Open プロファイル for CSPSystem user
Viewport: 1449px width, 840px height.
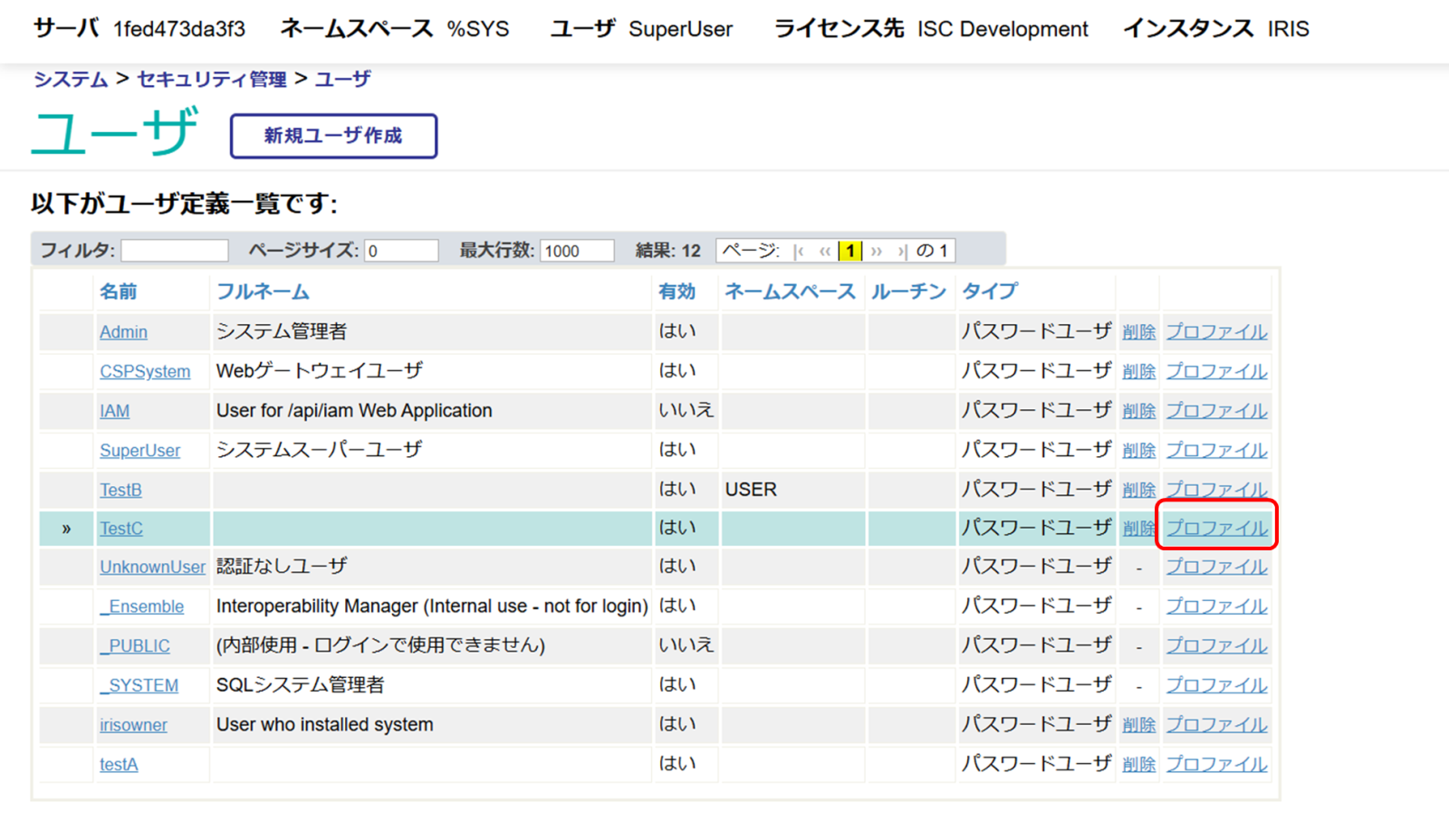tap(1216, 372)
